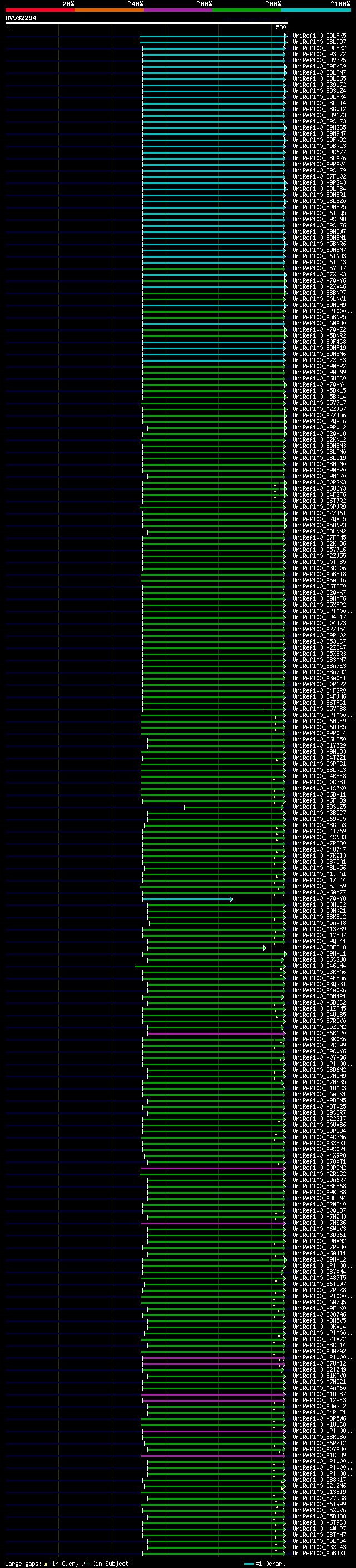Image resolution: width=356 pixels, height=1568 pixels.
Task: Click the white query sequence ruler bar
Action: 147,22
